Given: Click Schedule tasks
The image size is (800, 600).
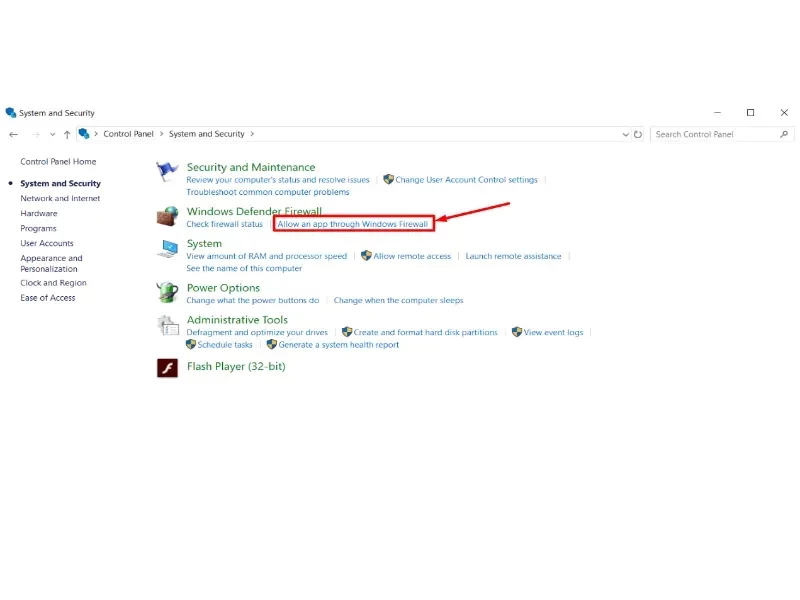Looking at the screenshot, I should click(225, 345).
